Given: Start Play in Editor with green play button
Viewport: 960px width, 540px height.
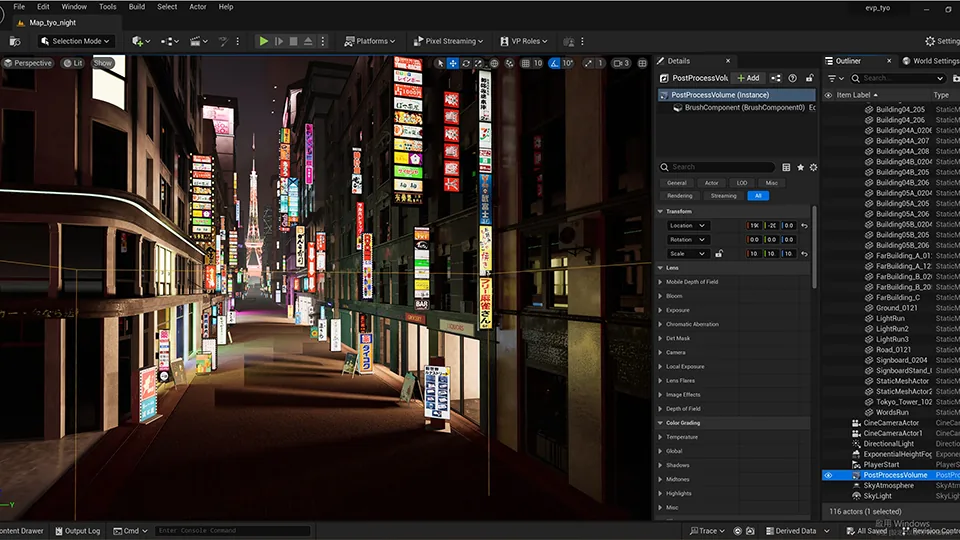Looking at the screenshot, I should click(264, 41).
